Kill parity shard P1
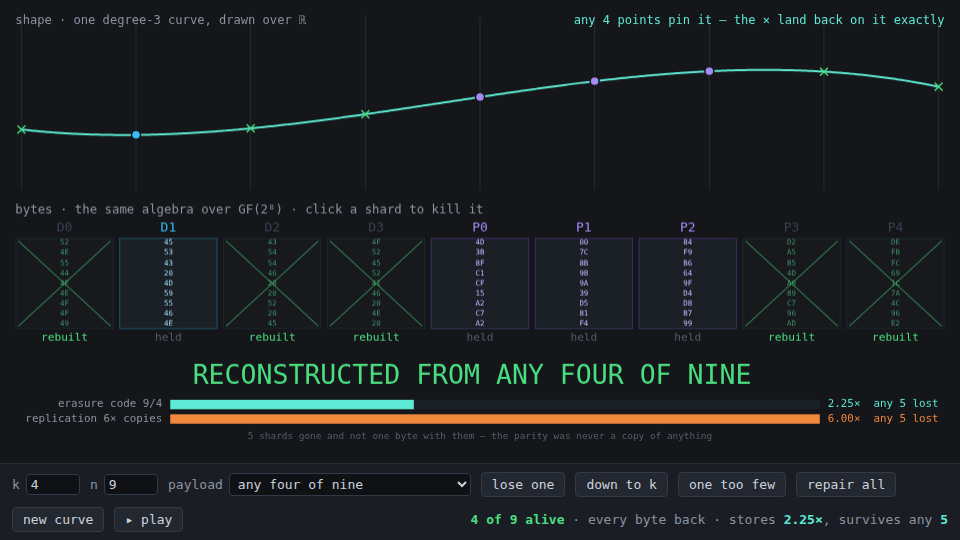 (x=583, y=283)
